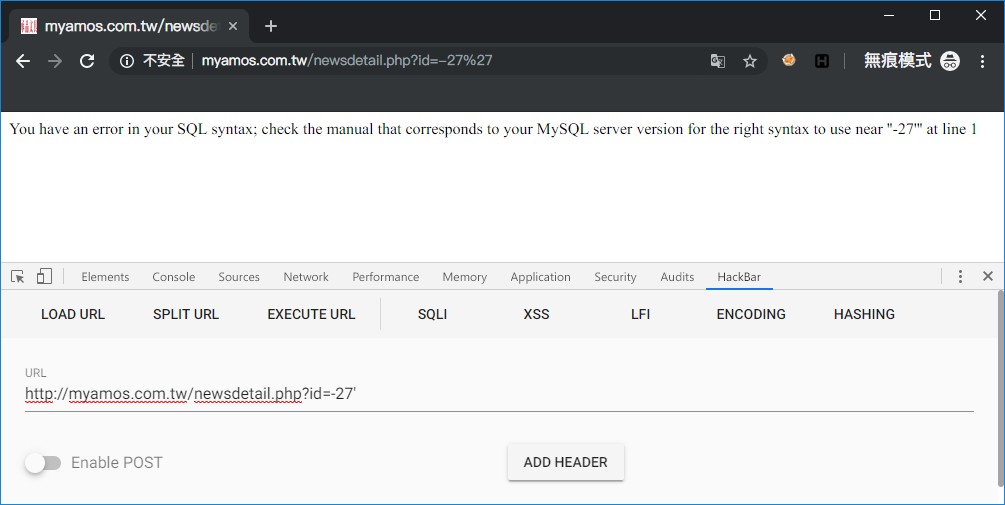Click the SQL syntax error message text
Screen dimensions: 1005x505
[x=493, y=129]
